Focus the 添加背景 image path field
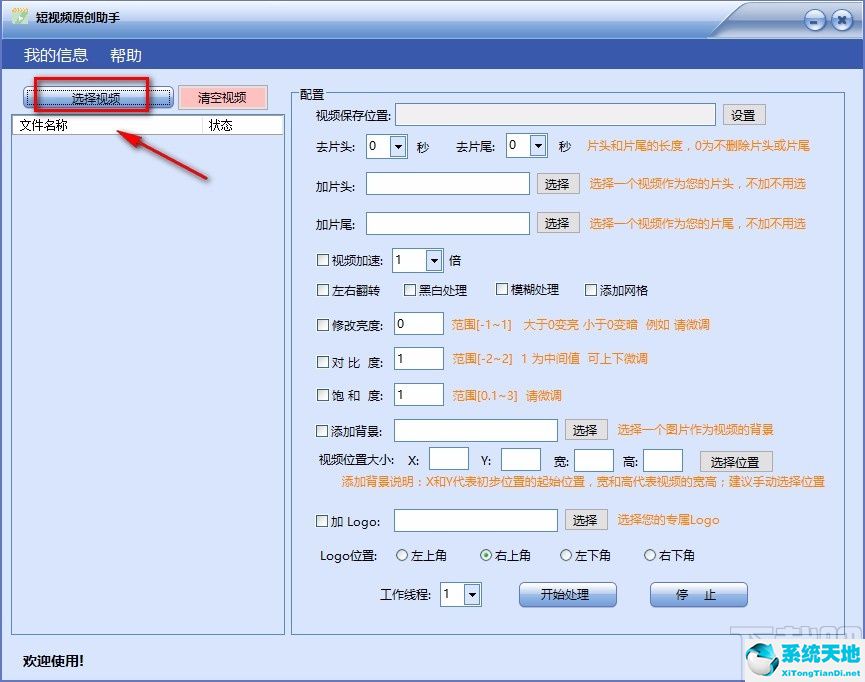Image resolution: width=865 pixels, height=682 pixels. 476,430
